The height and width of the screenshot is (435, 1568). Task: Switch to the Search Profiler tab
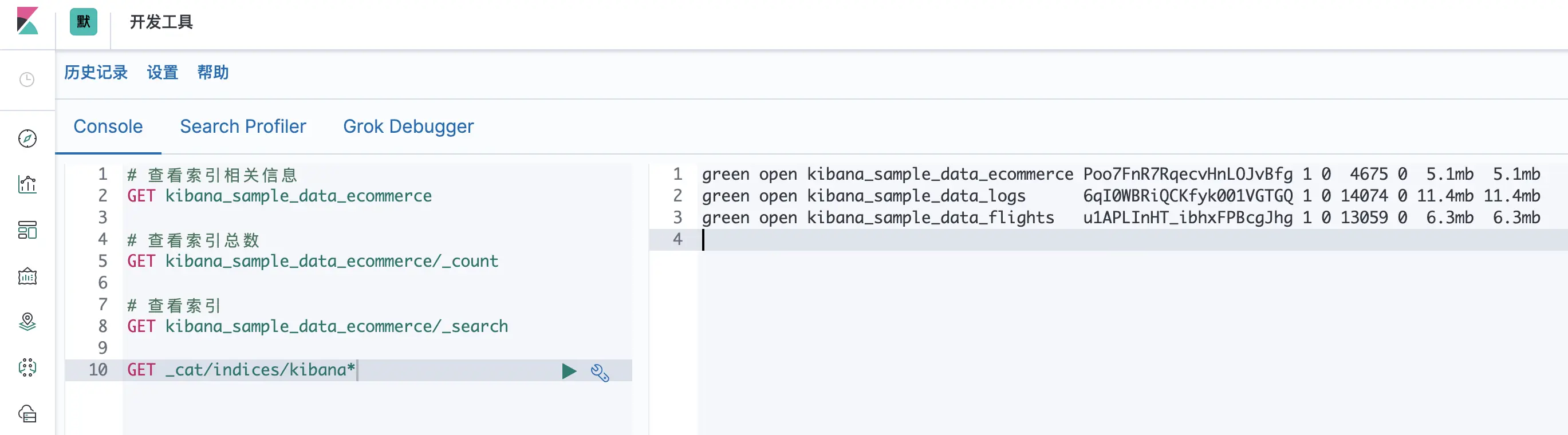coord(243,126)
